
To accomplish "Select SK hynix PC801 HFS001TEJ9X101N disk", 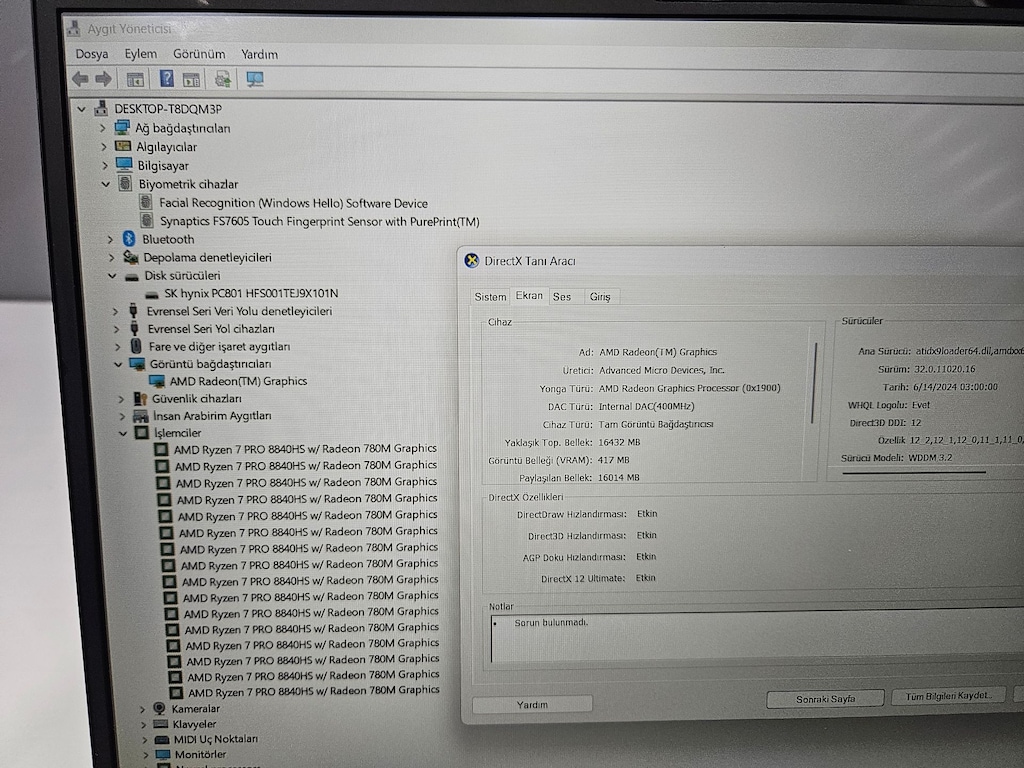I will [251, 293].
